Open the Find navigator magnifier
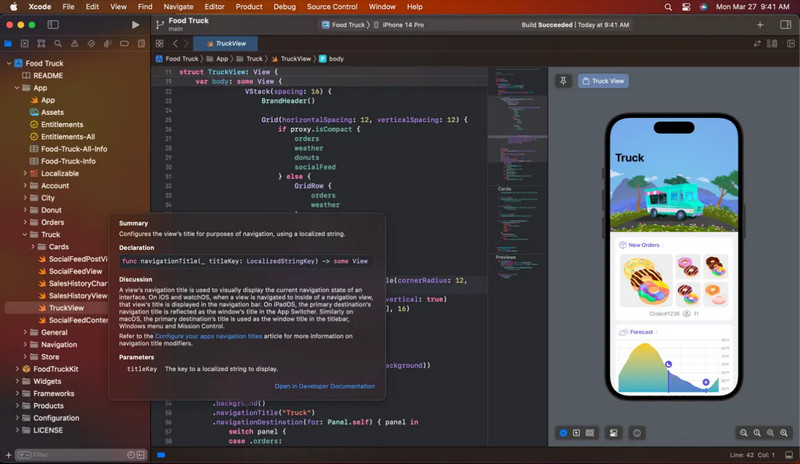800x464 pixels. (x=58, y=44)
